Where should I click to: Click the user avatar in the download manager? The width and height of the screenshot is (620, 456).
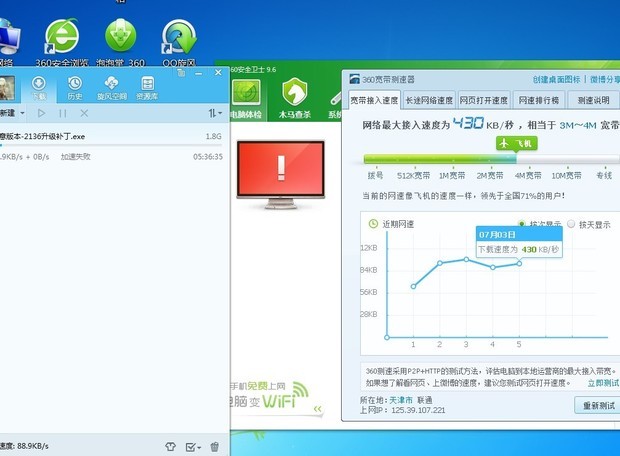pyautogui.click(x=7, y=88)
